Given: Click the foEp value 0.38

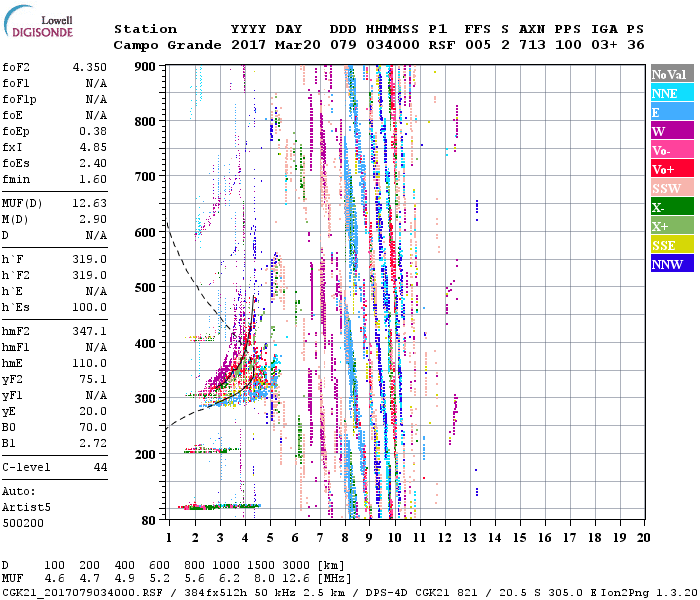Looking at the screenshot, I should click(x=93, y=131).
